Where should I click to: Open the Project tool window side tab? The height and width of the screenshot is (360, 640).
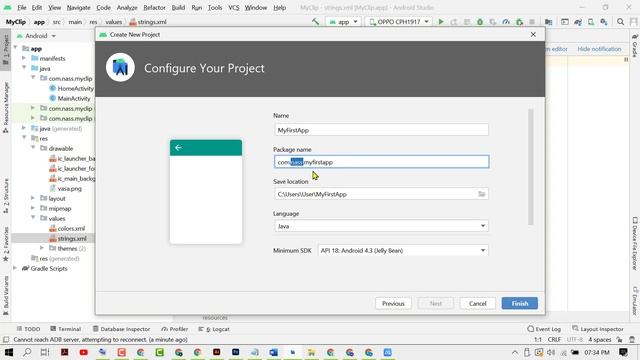pos(6,49)
